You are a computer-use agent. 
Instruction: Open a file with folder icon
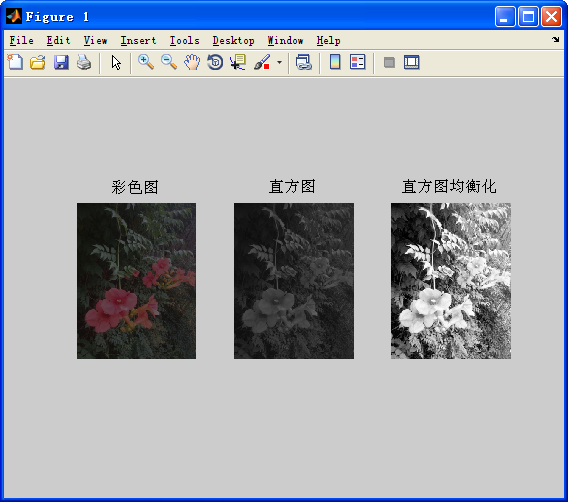38,62
